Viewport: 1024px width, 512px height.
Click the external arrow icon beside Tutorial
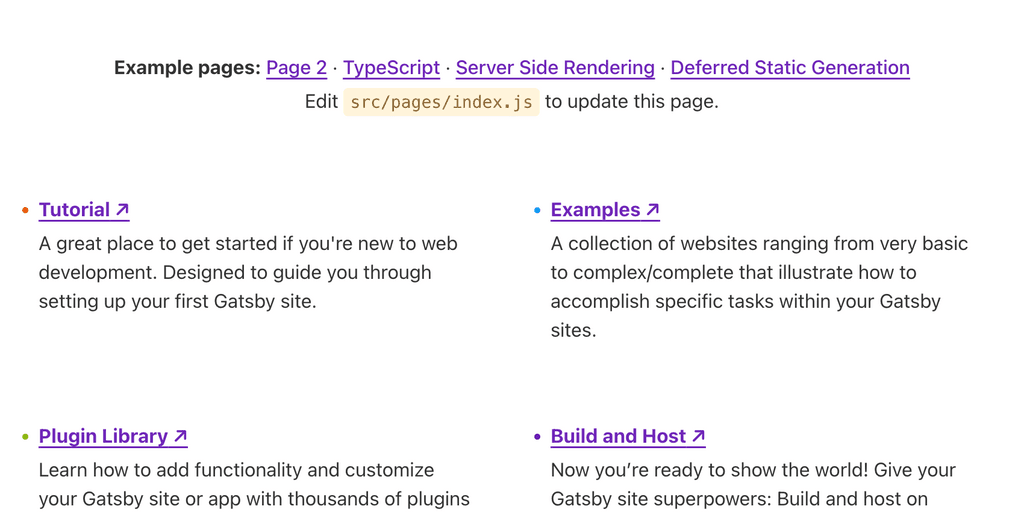(x=122, y=210)
